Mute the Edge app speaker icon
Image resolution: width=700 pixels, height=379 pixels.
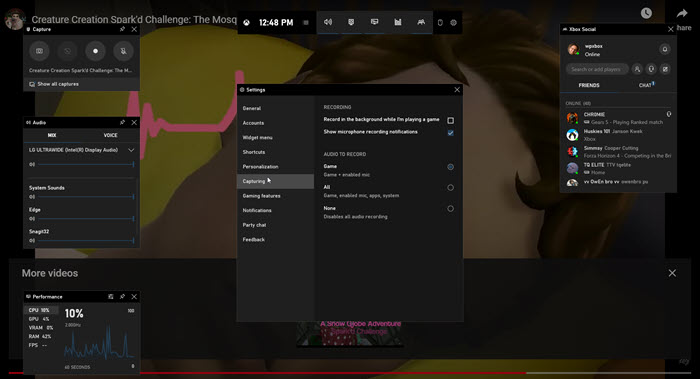[32, 218]
